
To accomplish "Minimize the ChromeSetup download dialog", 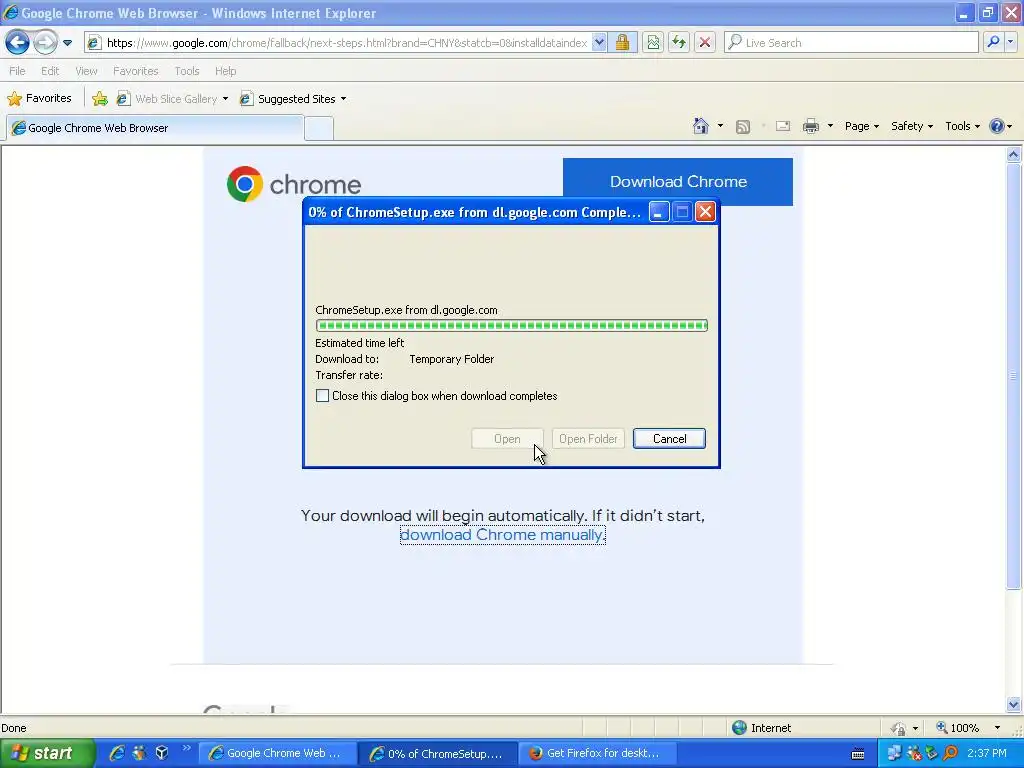I will [x=658, y=212].
